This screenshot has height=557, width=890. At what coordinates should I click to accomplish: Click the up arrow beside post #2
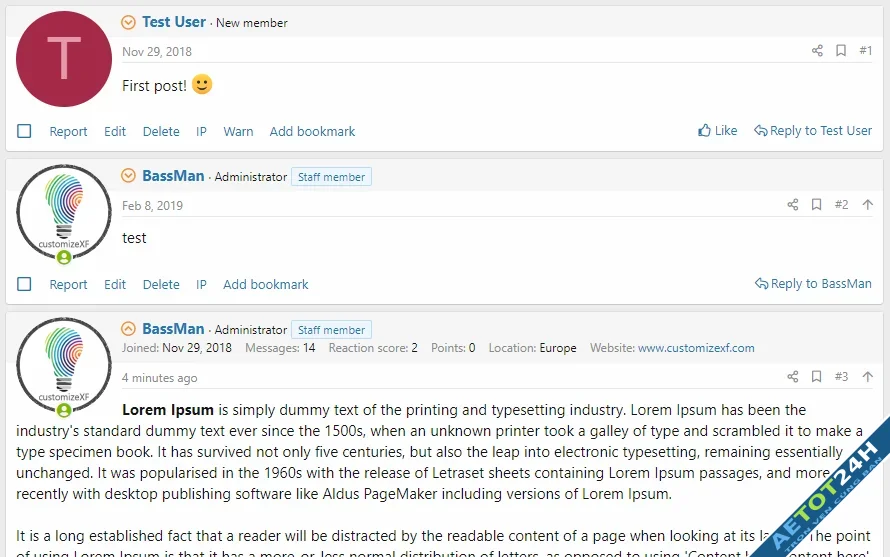[868, 205]
